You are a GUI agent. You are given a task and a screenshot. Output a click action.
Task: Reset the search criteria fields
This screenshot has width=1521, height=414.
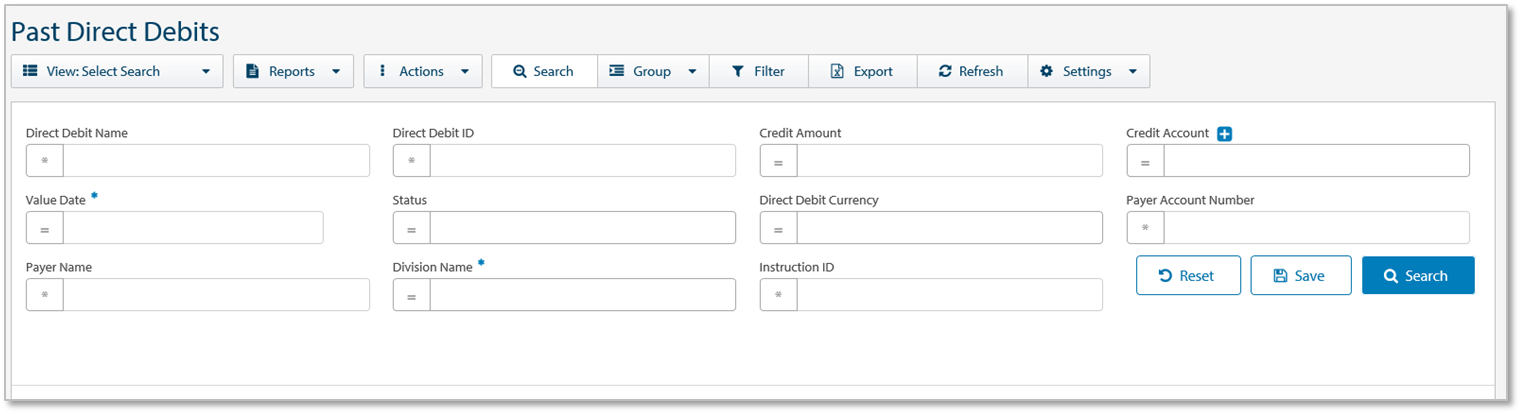pos(1187,276)
